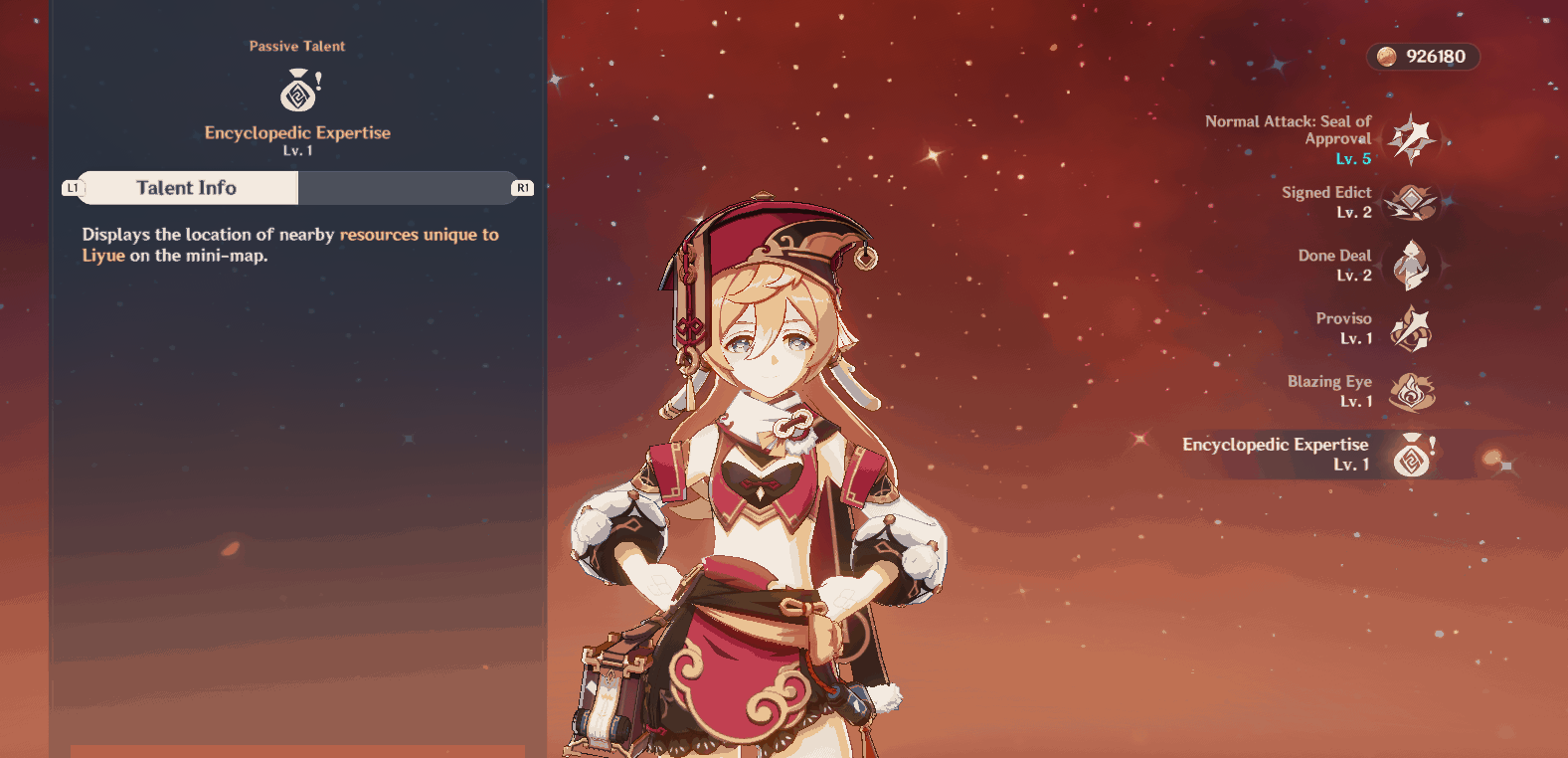Screen dimensions: 1568x758
Task: Click the R1 next tab indicator
Action: pyautogui.click(x=523, y=188)
